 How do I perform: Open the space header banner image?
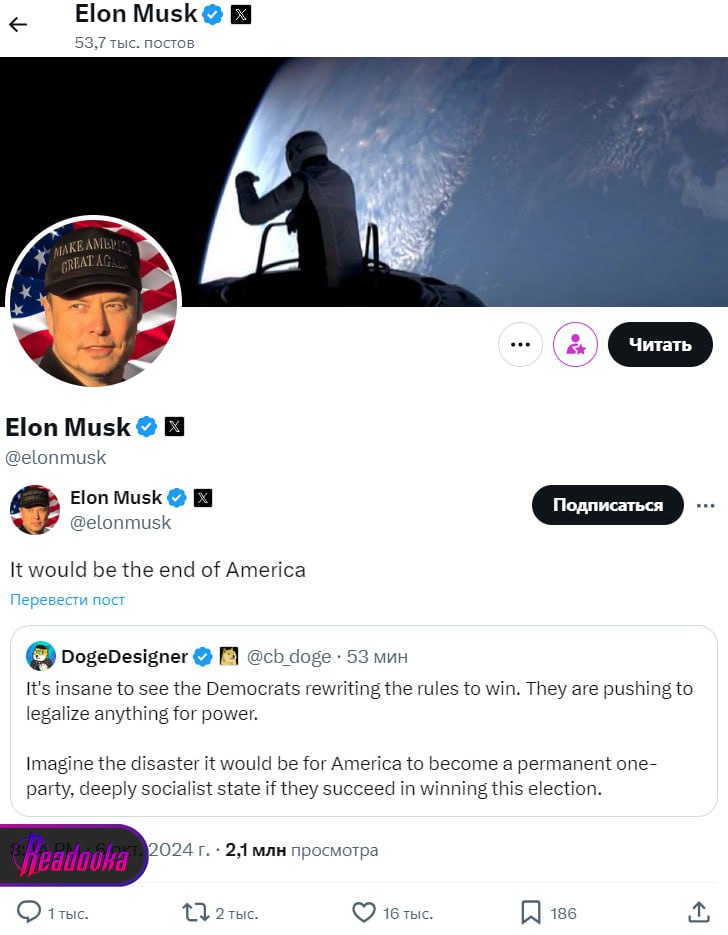[x=450, y=180]
